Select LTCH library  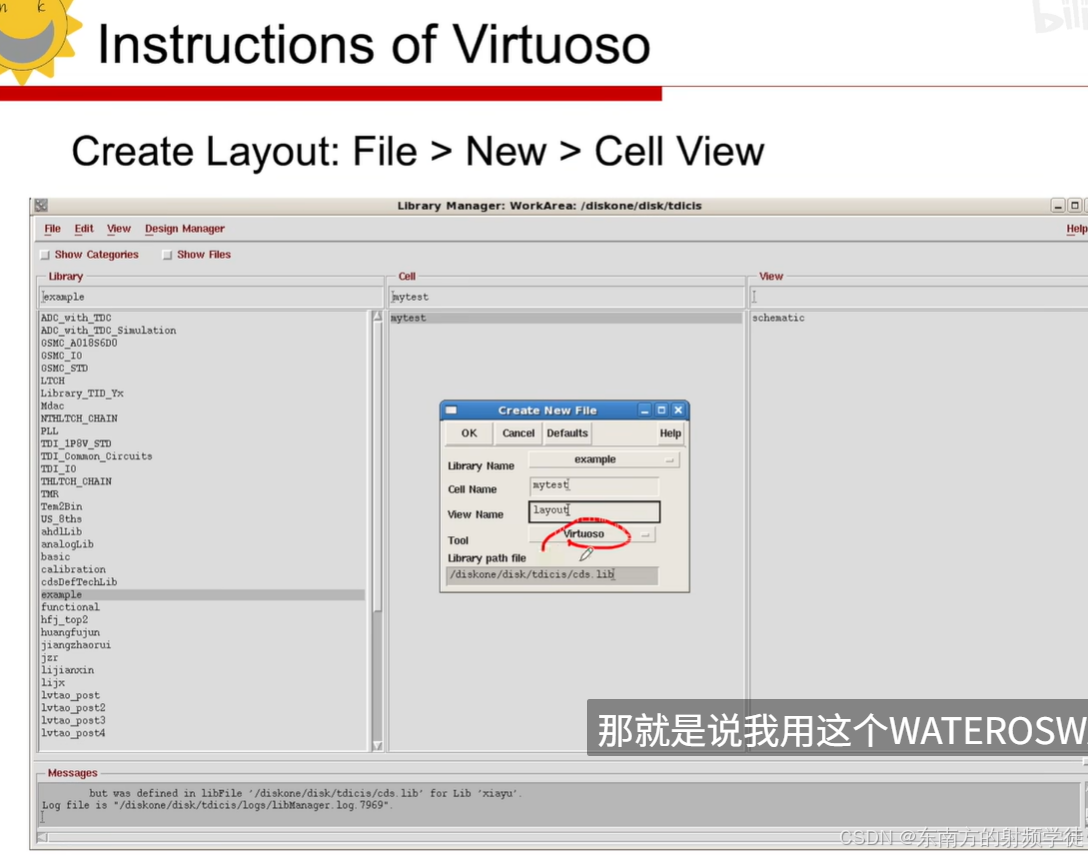pyautogui.click(x=53, y=380)
